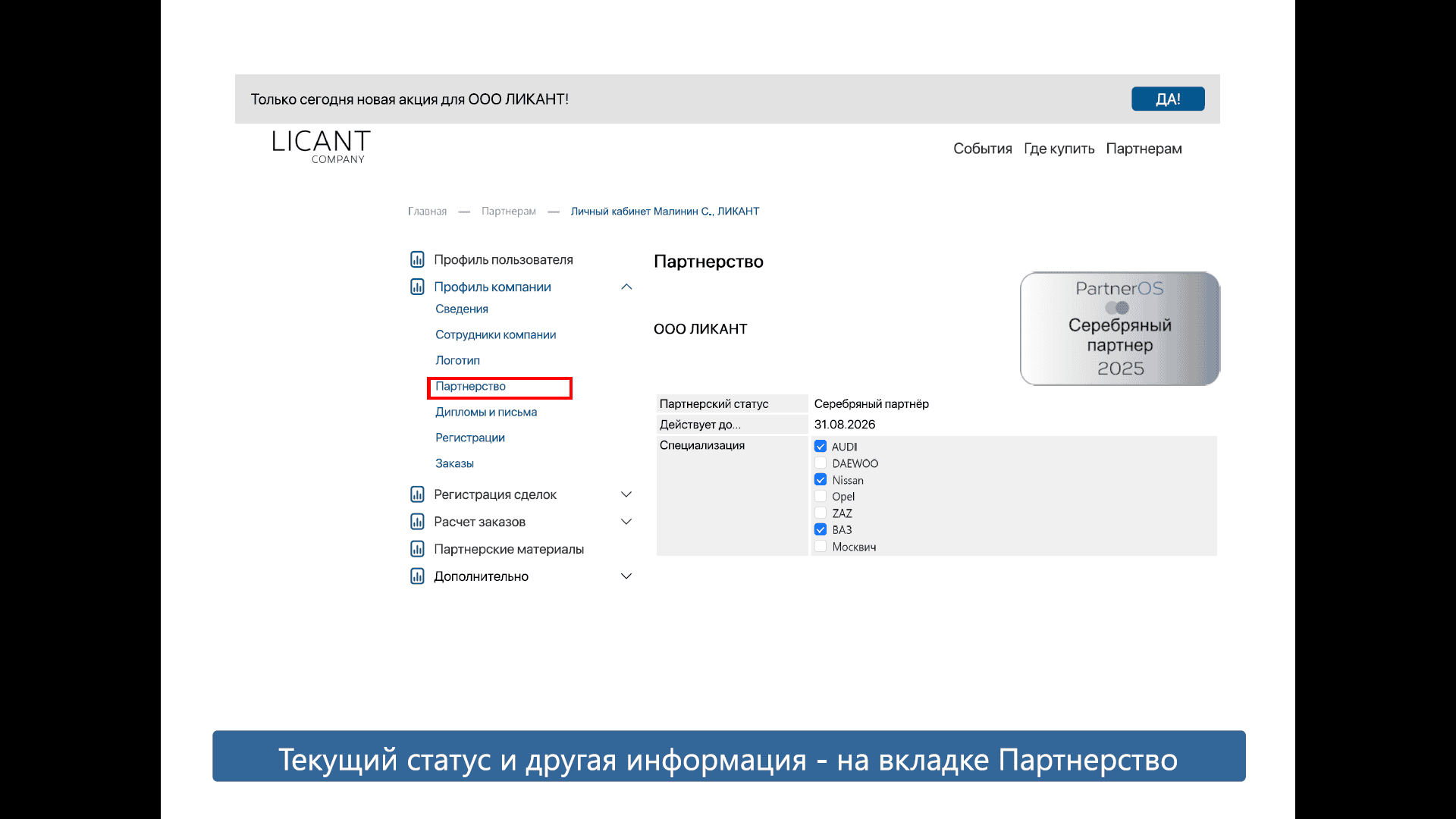Click icon beside Расчет заказов
The image size is (1456, 819).
417,522
